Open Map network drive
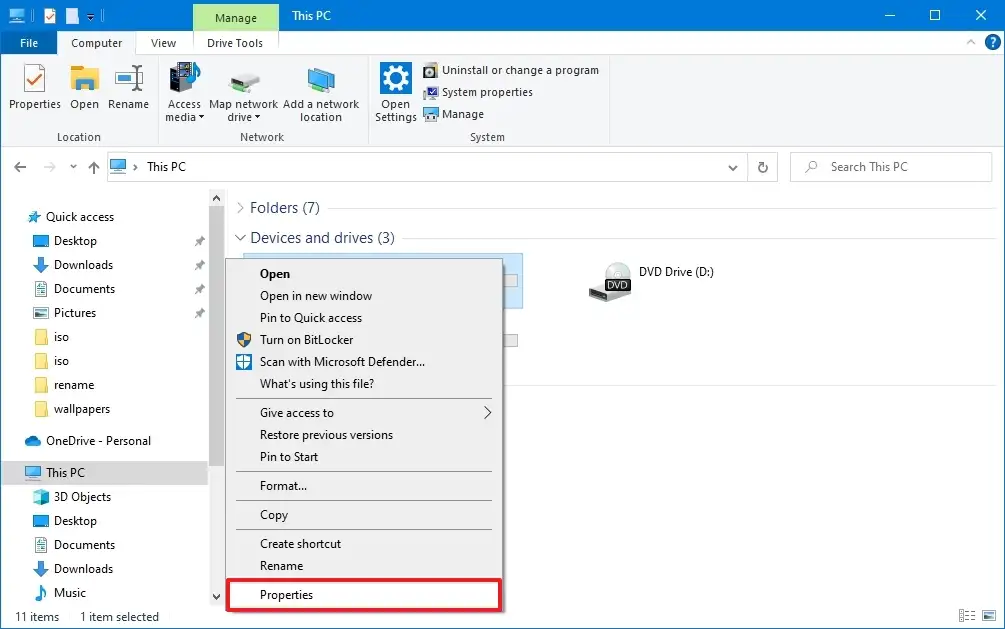Viewport: 1005px width, 629px height. 243,91
